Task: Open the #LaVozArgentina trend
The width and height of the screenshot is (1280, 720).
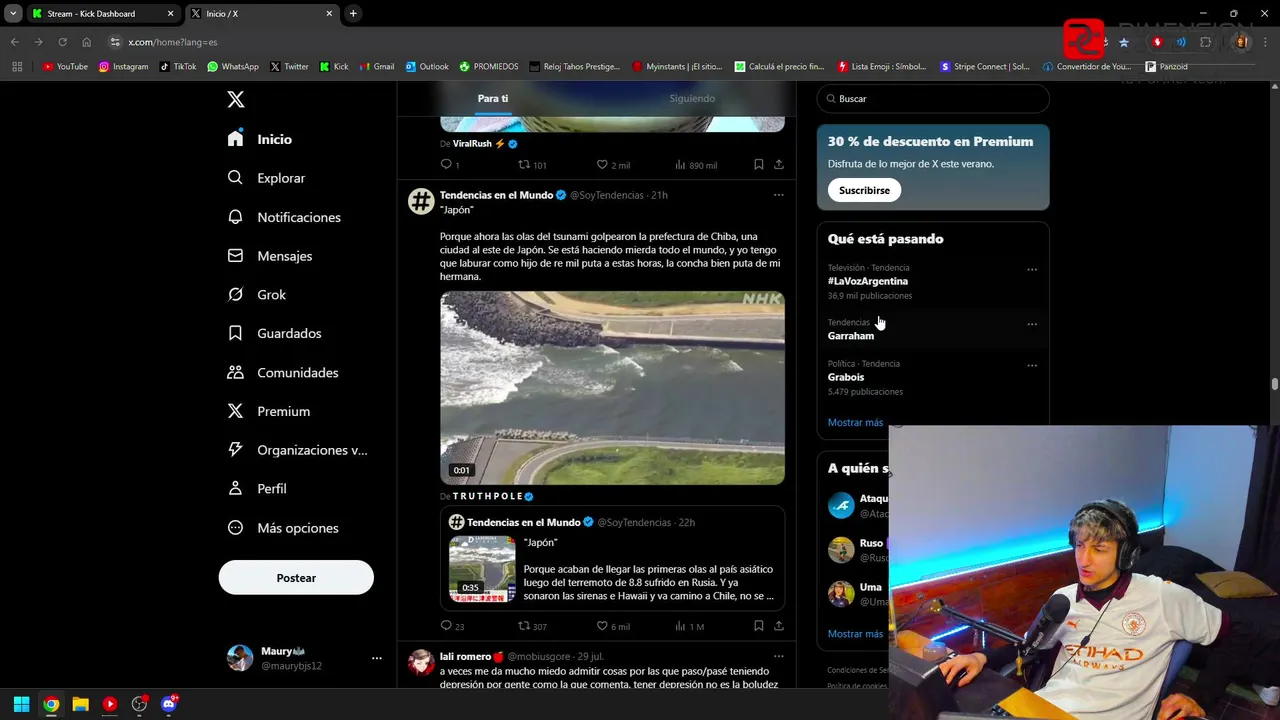Action: pyautogui.click(x=868, y=281)
